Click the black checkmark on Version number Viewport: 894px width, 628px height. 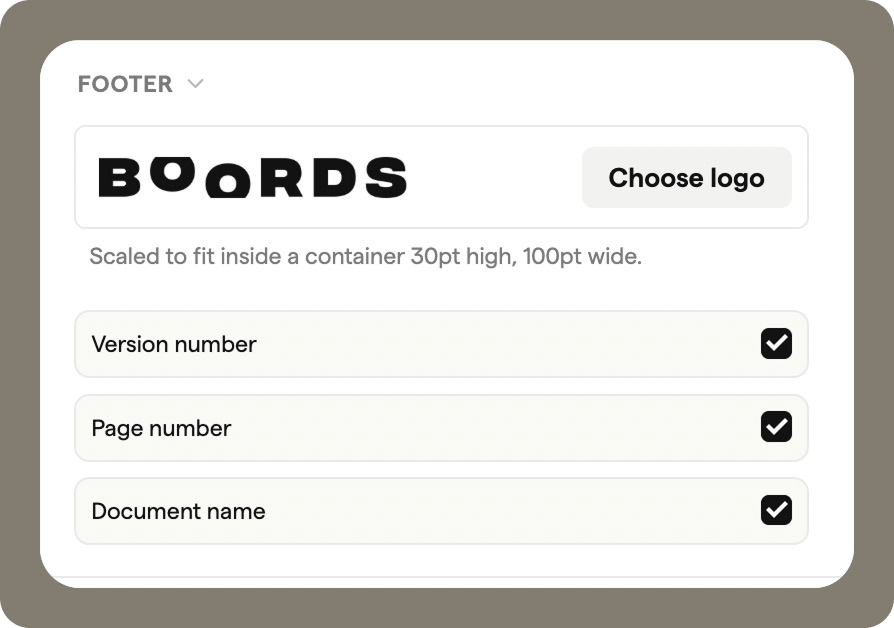[x=774, y=344]
